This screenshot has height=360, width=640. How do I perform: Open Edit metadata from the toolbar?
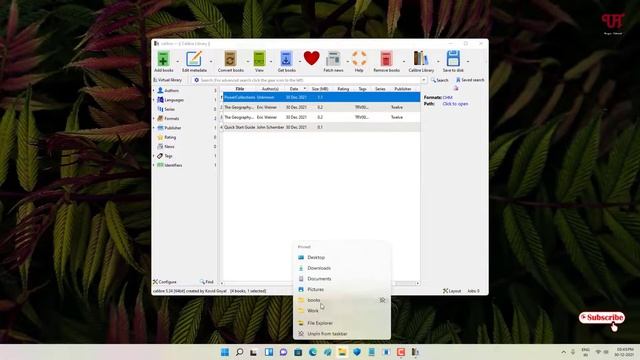pyautogui.click(x=194, y=59)
